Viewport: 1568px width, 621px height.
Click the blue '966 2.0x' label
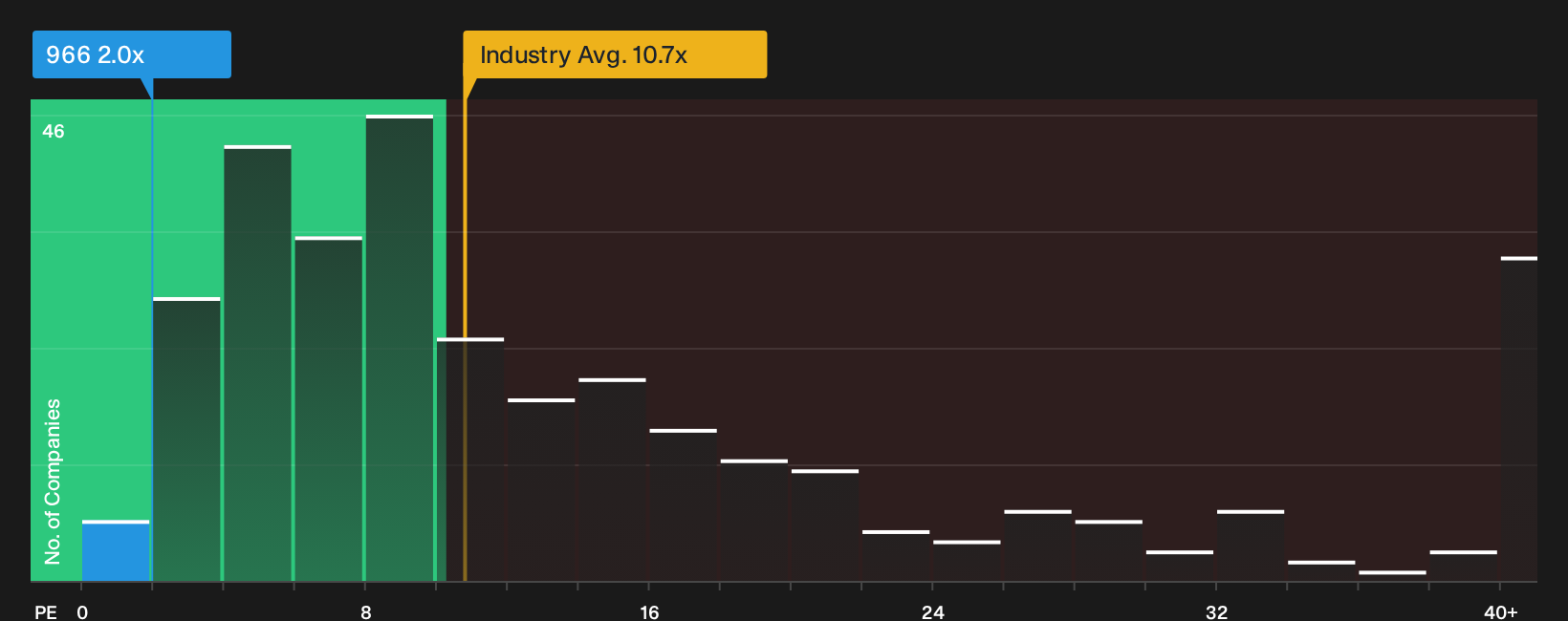132,54
